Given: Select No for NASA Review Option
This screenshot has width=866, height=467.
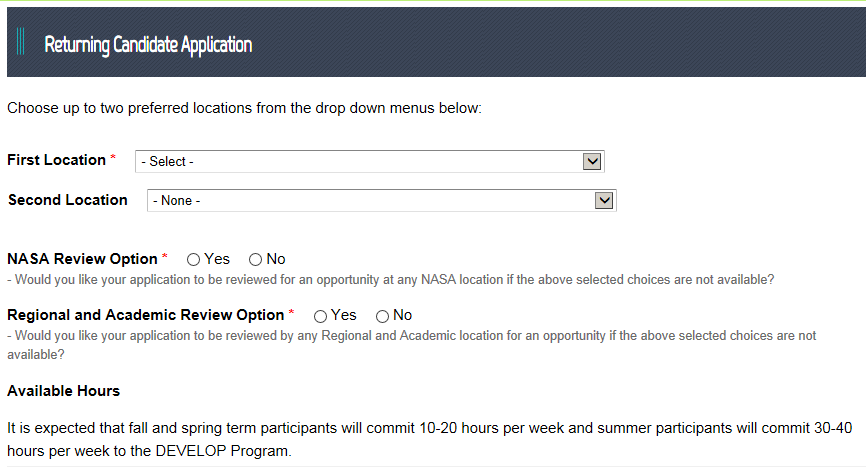Looking at the screenshot, I should [256, 260].
